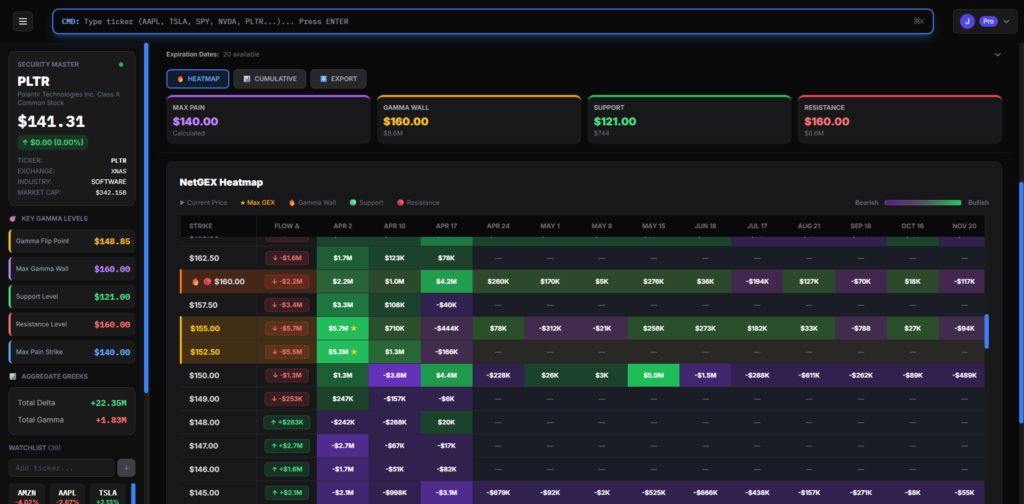Click the sidebar vertical scrollbar

tap(146, 217)
